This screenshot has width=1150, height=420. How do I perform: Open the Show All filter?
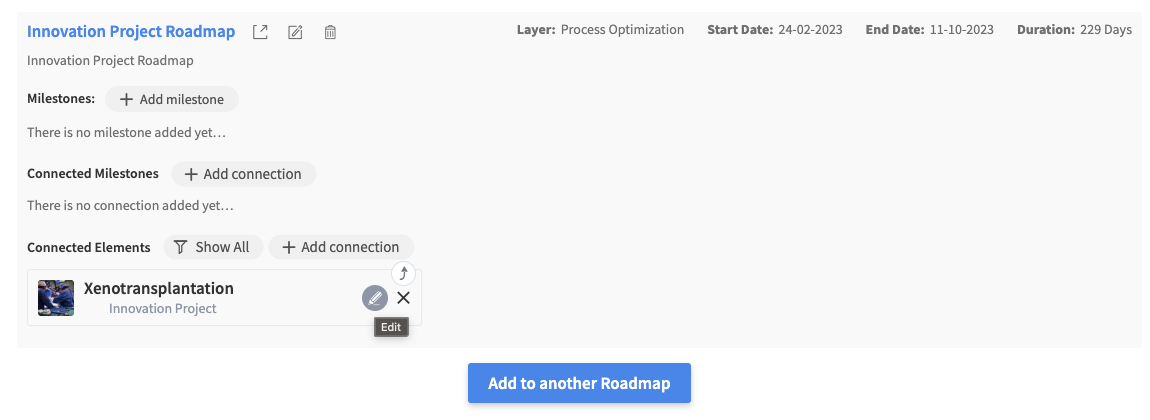coord(211,247)
